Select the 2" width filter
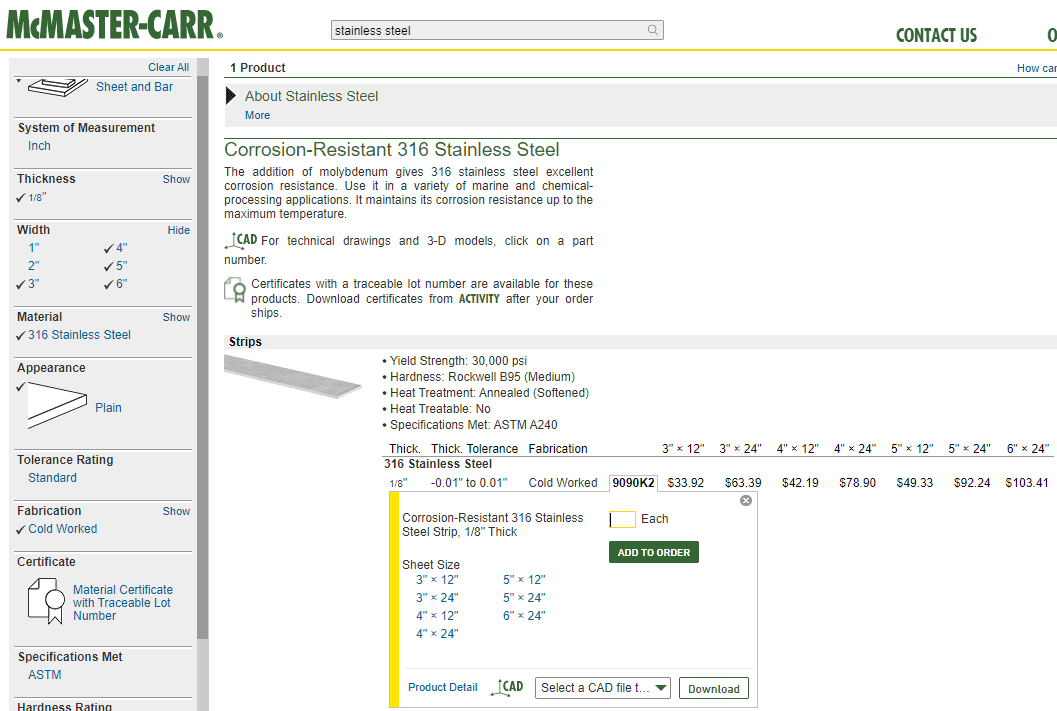 coord(34,266)
